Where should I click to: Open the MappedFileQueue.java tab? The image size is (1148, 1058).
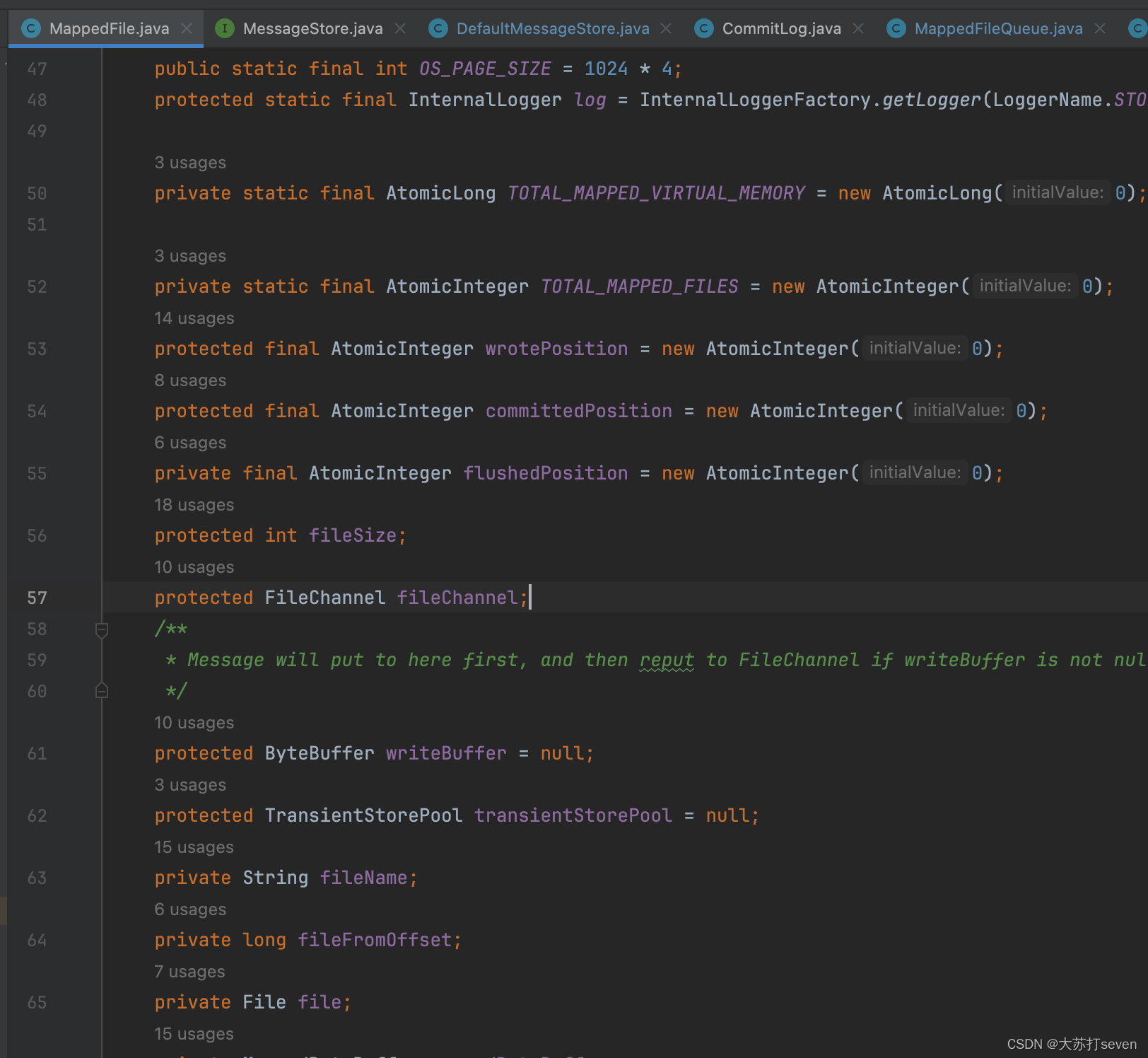998,28
